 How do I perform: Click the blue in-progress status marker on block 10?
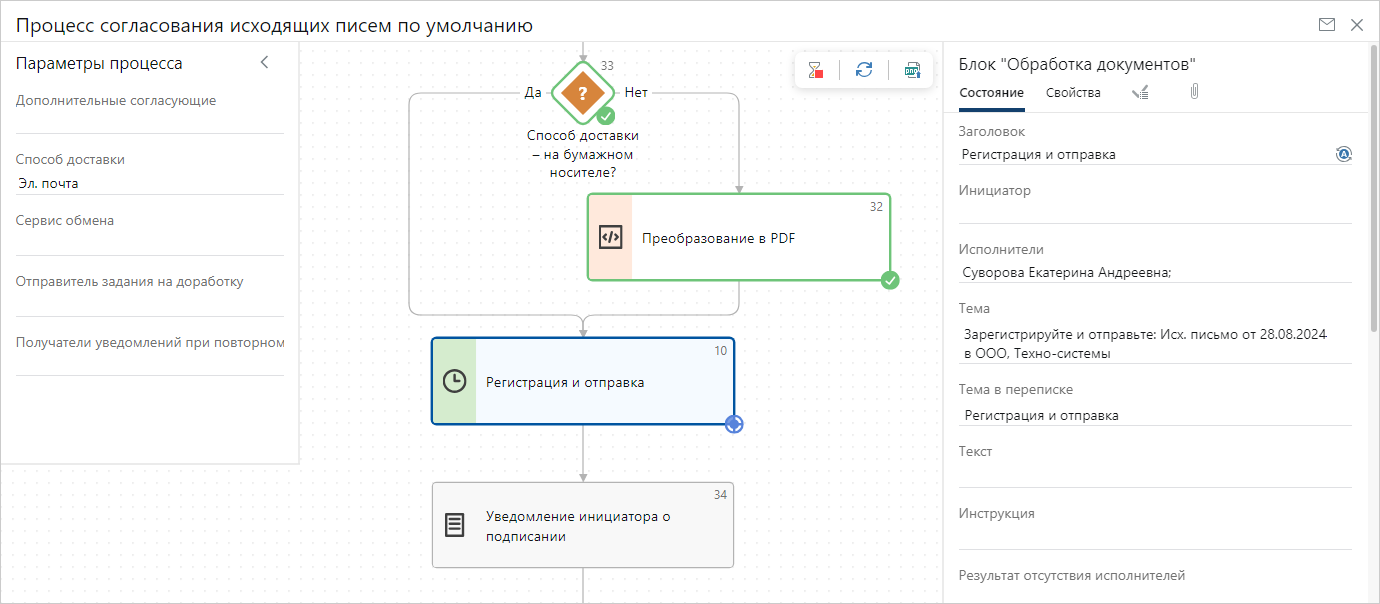click(734, 424)
